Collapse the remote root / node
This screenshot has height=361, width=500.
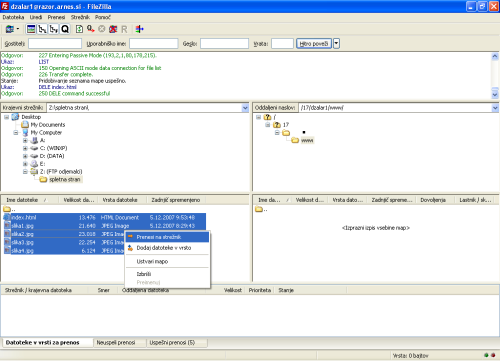[x=258, y=117]
